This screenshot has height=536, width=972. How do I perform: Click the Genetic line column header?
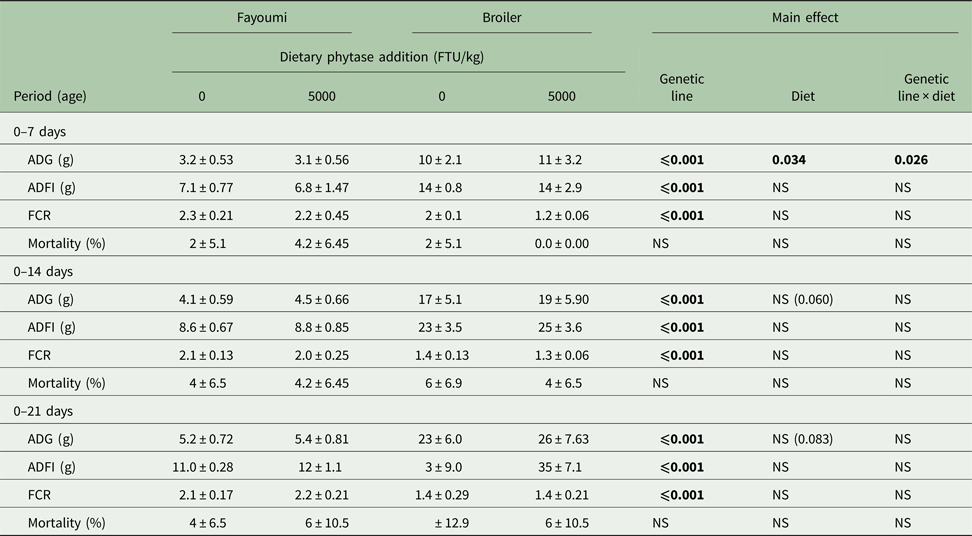tap(681, 88)
